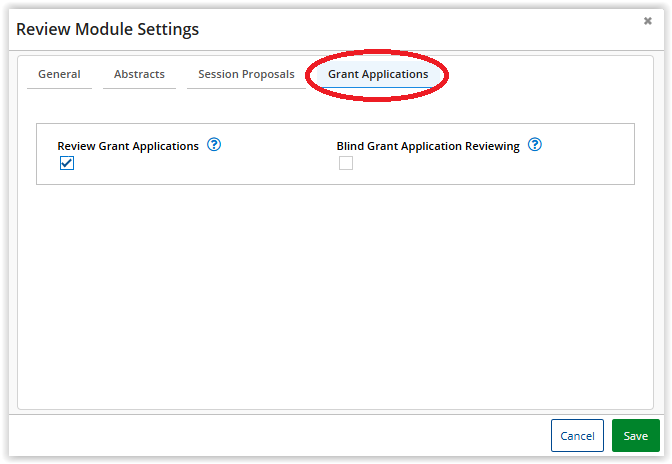Switch to the General tab
The image size is (672, 464).
(x=59, y=75)
